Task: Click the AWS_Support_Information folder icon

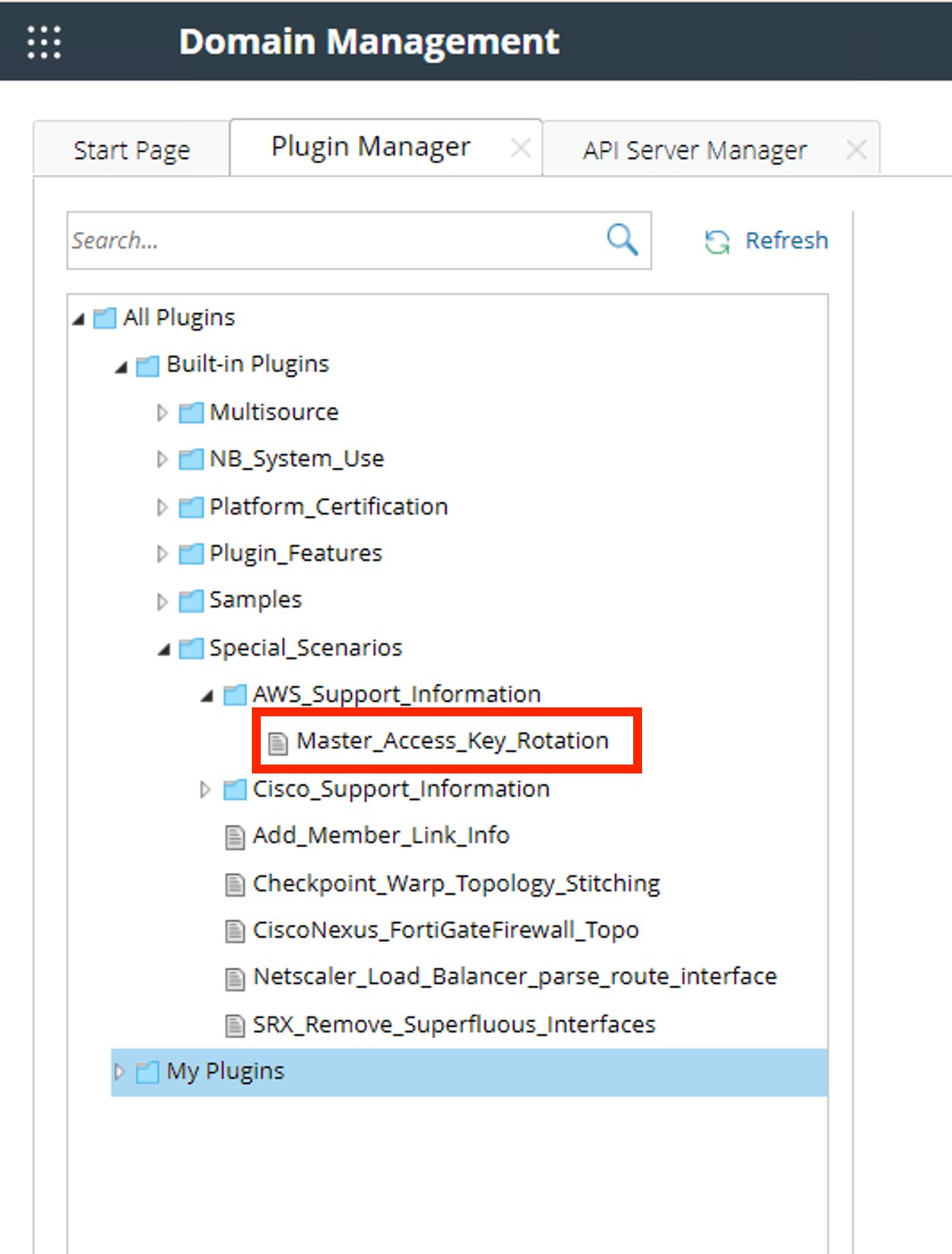Action: [234, 694]
